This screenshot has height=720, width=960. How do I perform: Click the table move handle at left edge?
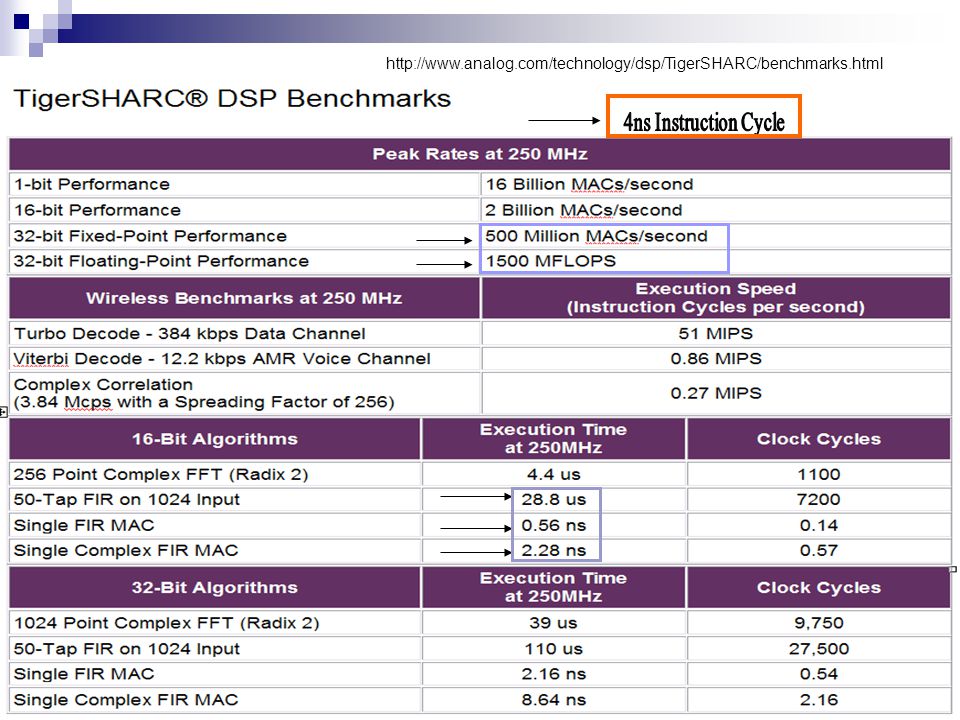tap(3, 413)
